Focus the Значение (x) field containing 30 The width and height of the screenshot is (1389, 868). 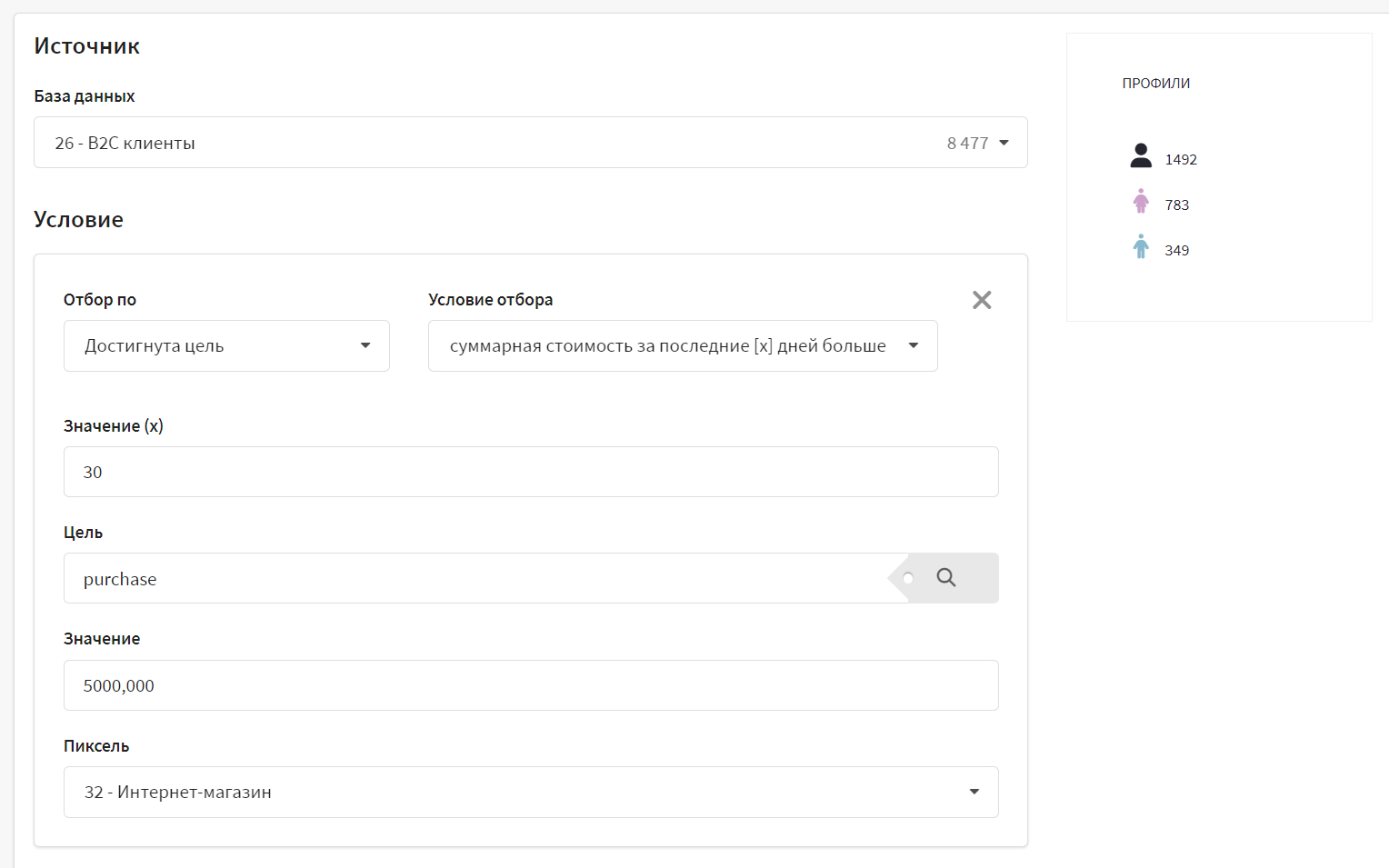531,472
